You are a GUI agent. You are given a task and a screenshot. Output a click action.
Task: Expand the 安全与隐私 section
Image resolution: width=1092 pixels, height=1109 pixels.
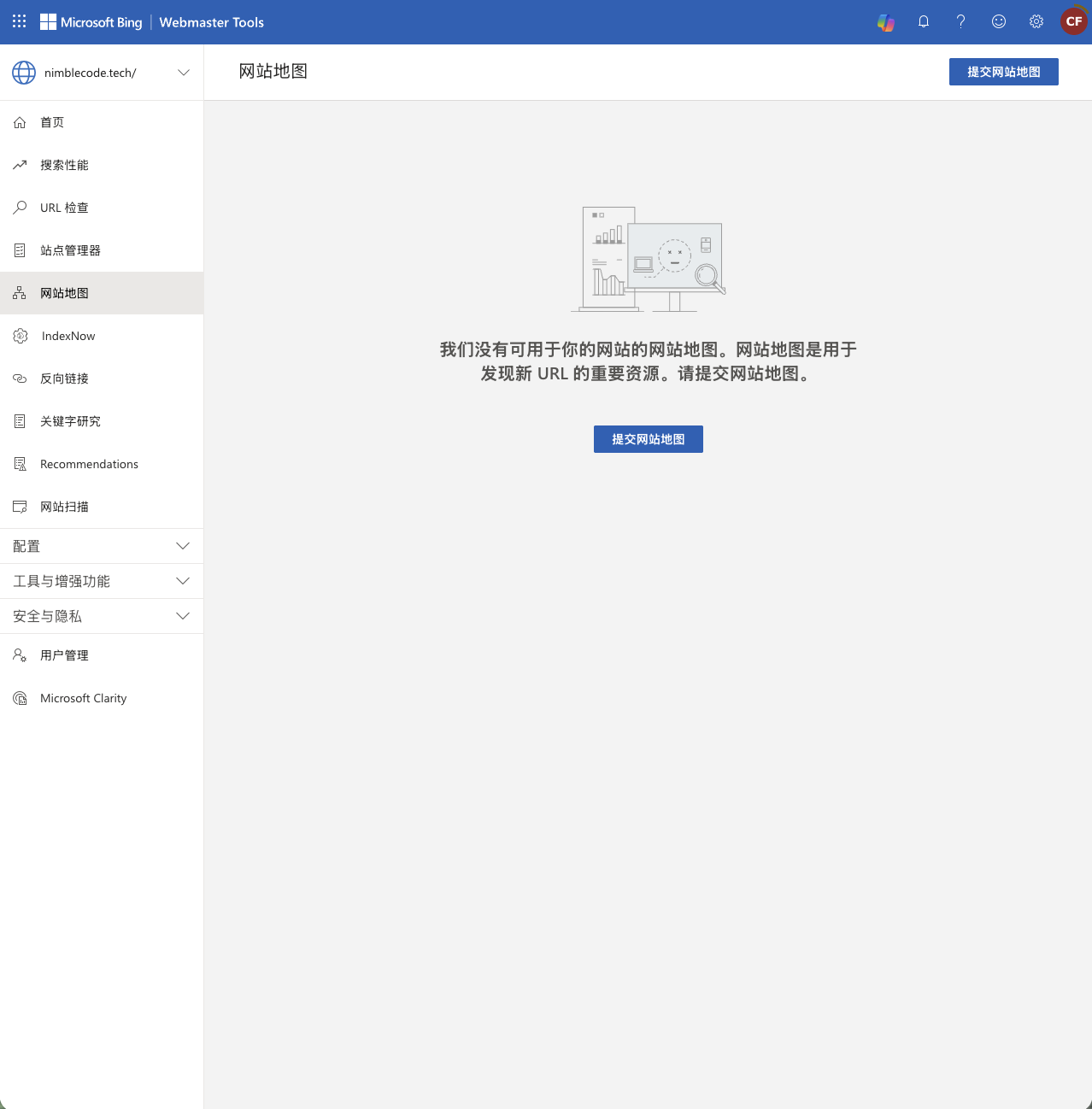(x=102, y=616)
